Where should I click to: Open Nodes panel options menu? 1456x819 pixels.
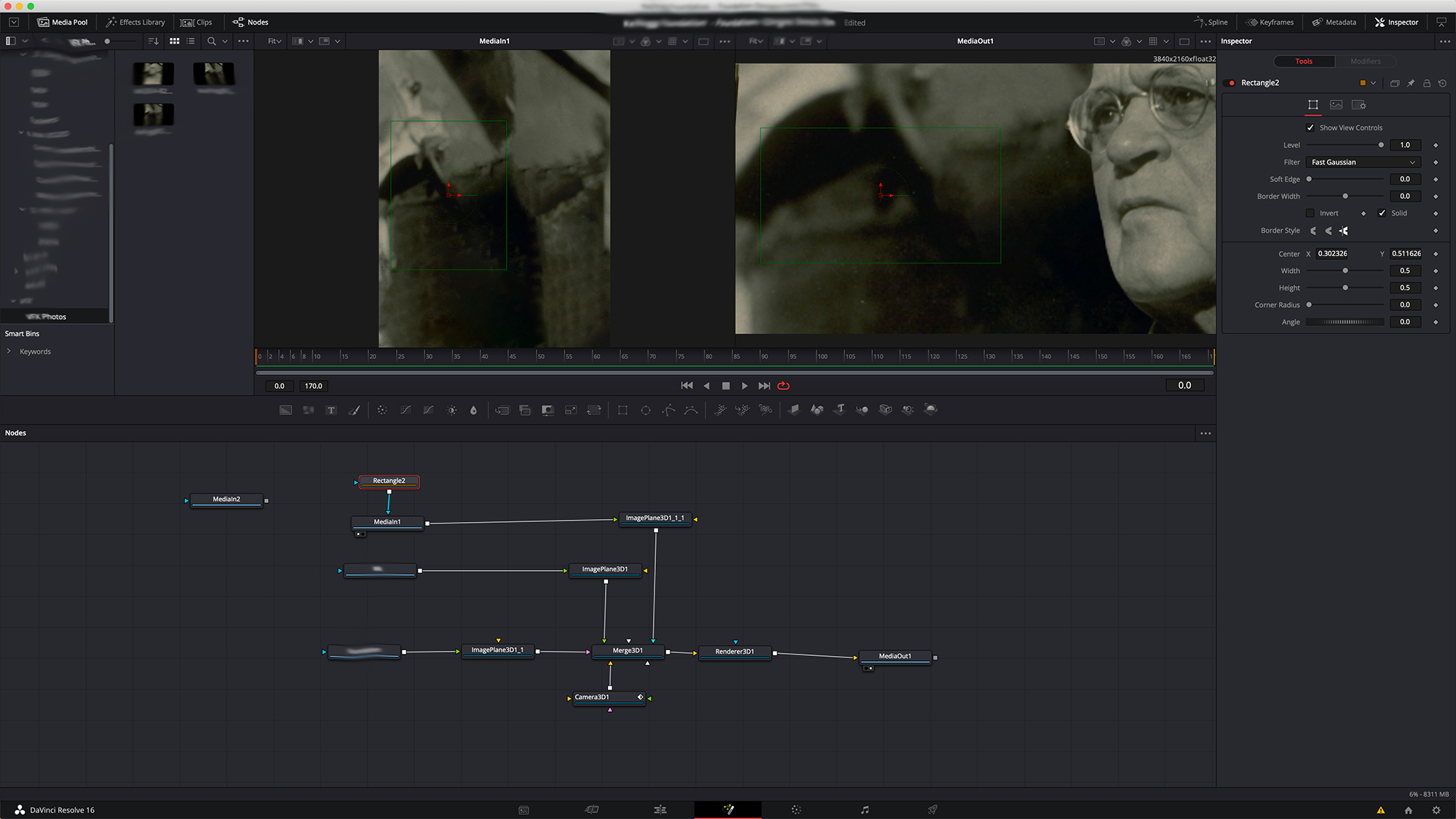click(1206, 433)
